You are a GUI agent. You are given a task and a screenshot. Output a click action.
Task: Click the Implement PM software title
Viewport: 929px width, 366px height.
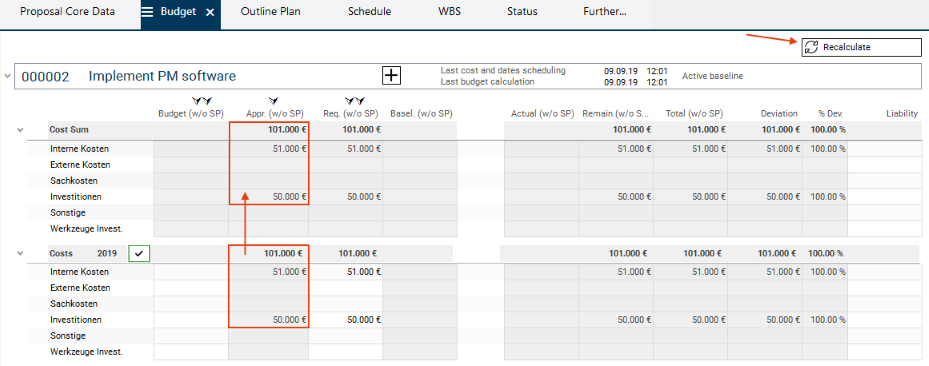[162, 76]
